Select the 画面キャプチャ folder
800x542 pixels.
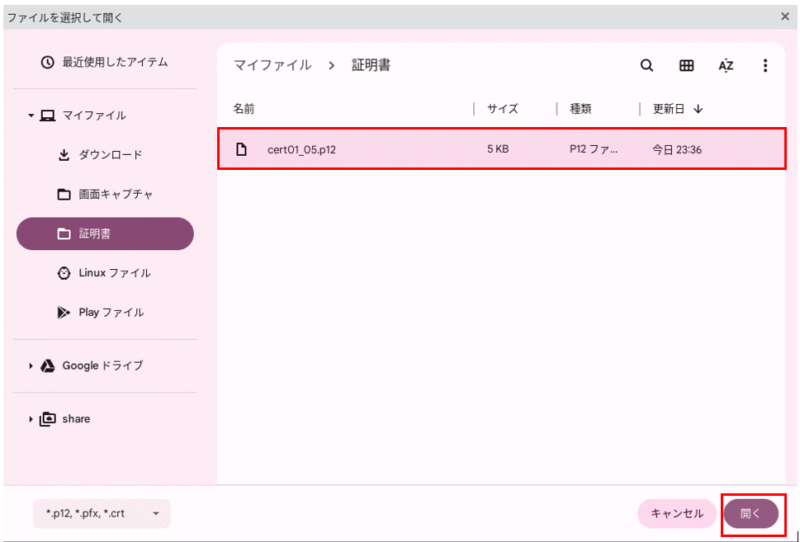tap(105, 194)
